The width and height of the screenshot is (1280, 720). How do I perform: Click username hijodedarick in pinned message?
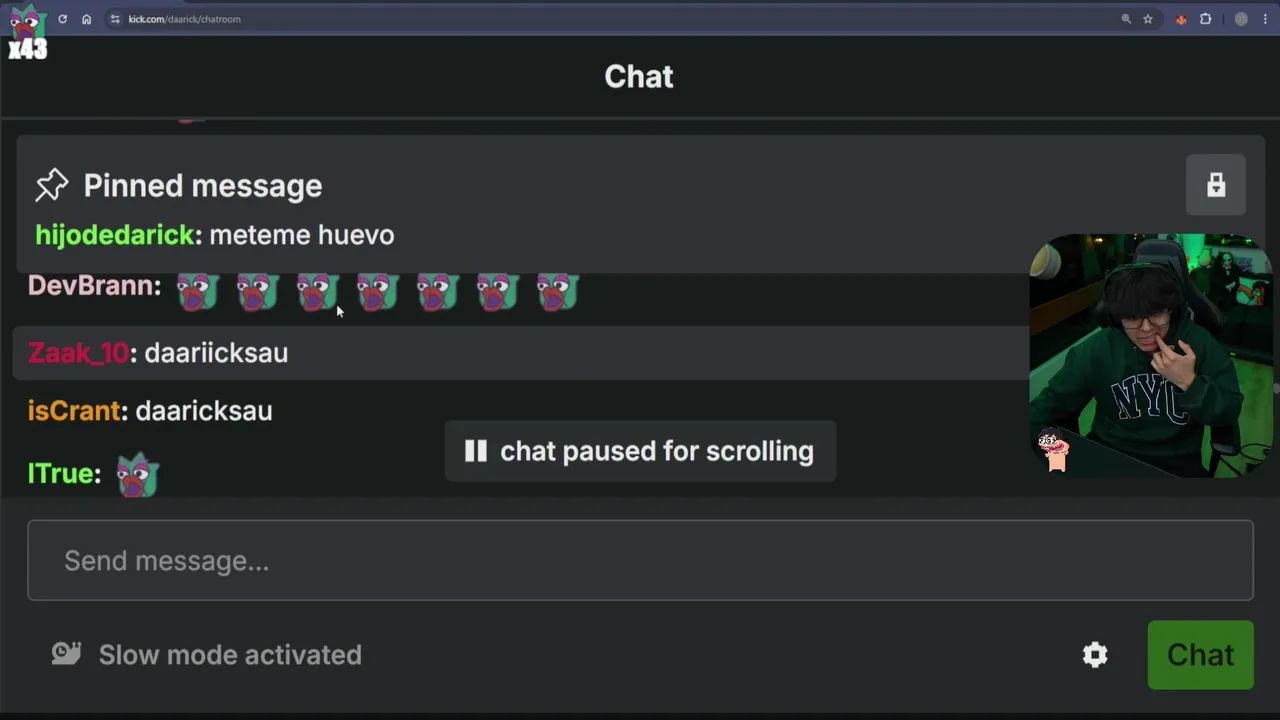114,235
